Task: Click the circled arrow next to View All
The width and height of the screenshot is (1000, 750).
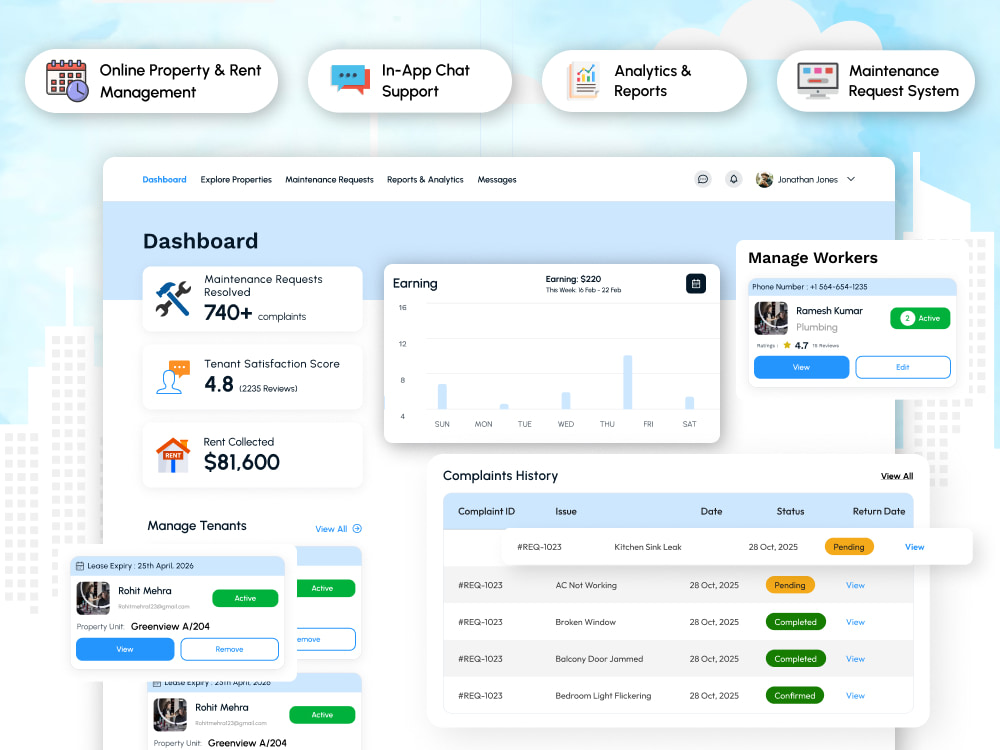Action: (357, 529)
